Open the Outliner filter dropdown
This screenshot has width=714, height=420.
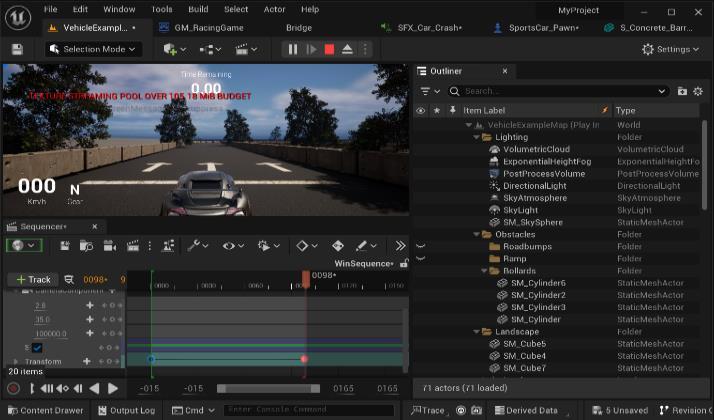(x=429, y=91)
